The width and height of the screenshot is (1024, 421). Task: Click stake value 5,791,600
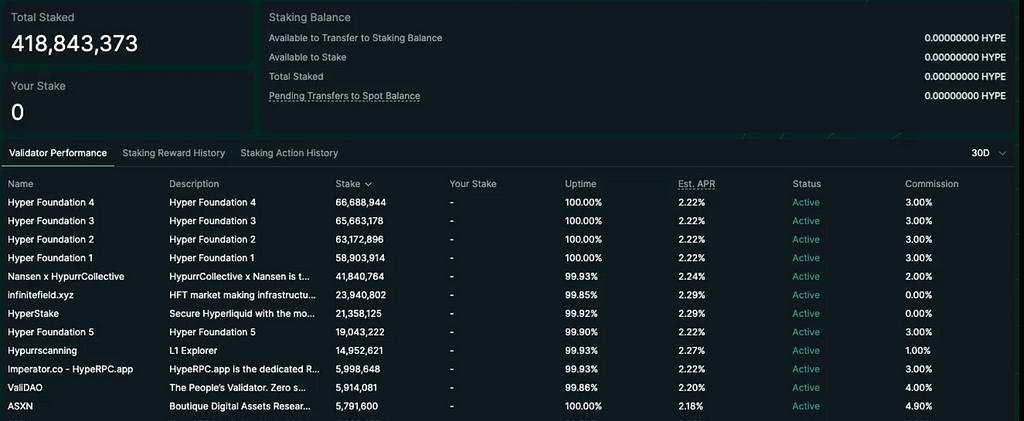click(357, 406)
